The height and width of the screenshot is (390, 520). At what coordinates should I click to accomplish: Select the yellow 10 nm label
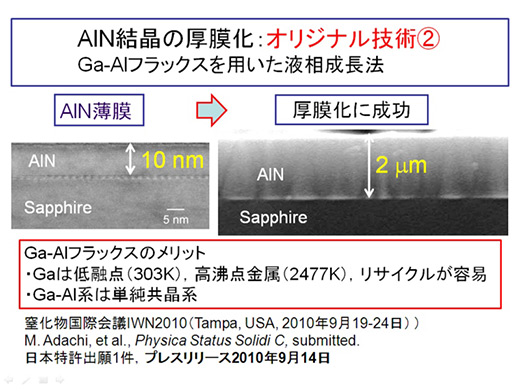pyautogui.click(x=173, y=160)
